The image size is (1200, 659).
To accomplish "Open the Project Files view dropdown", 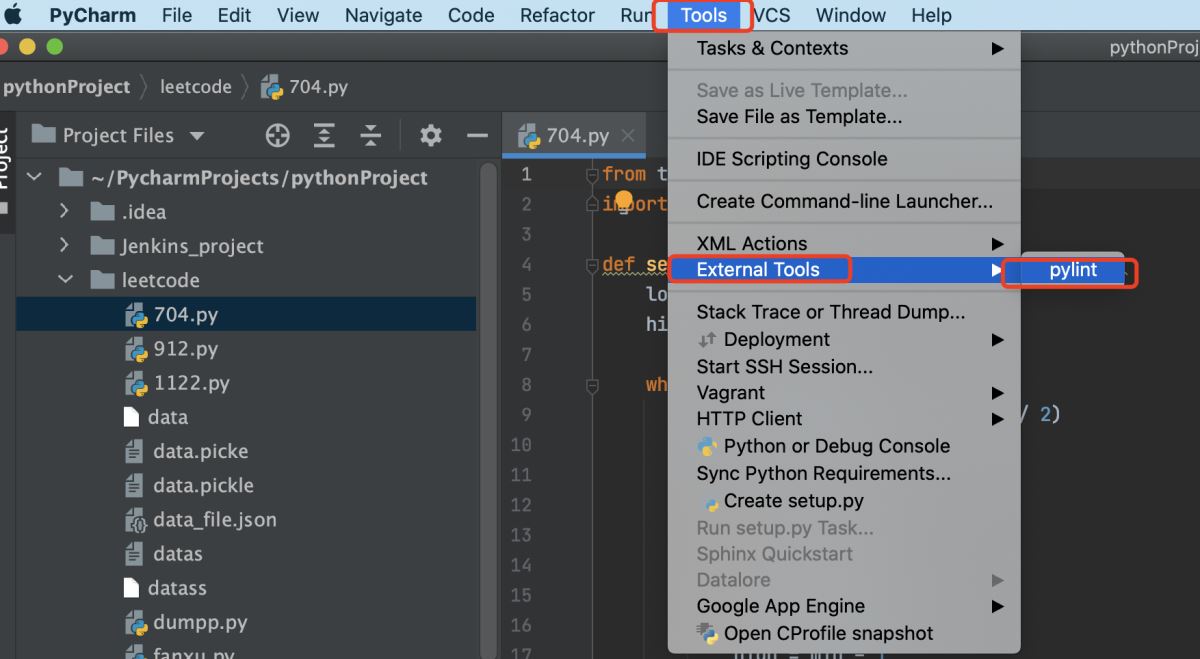I will 198,134.
